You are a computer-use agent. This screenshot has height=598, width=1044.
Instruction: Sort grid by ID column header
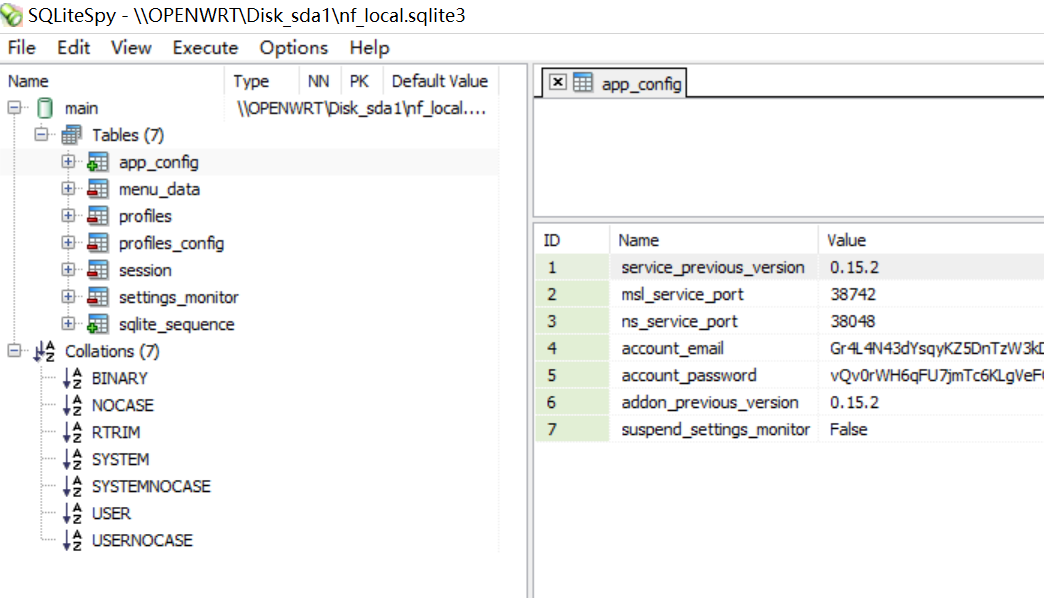(x=572, y=240)
